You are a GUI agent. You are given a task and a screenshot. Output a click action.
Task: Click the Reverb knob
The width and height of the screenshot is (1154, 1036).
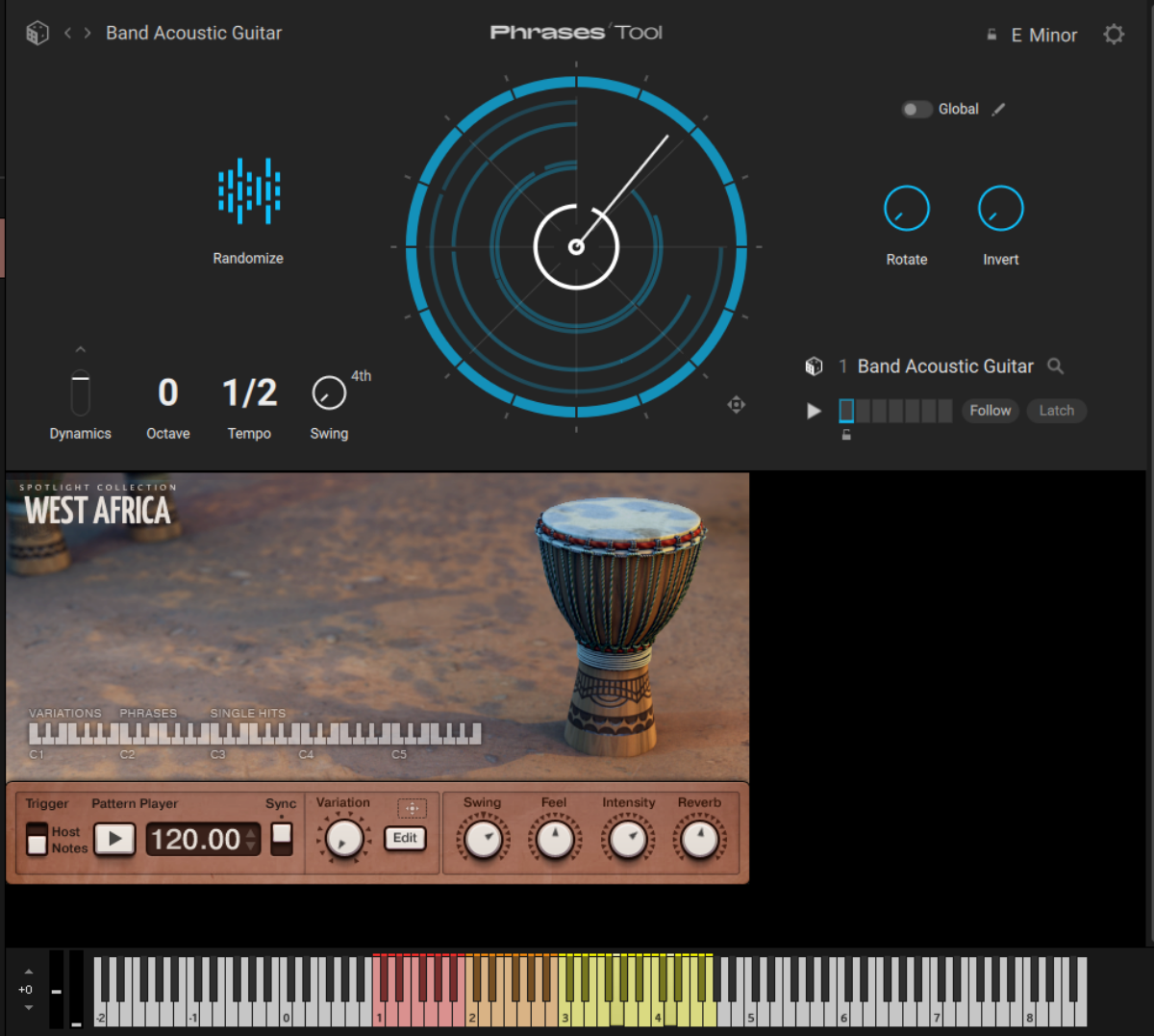[x=699, y=839]
